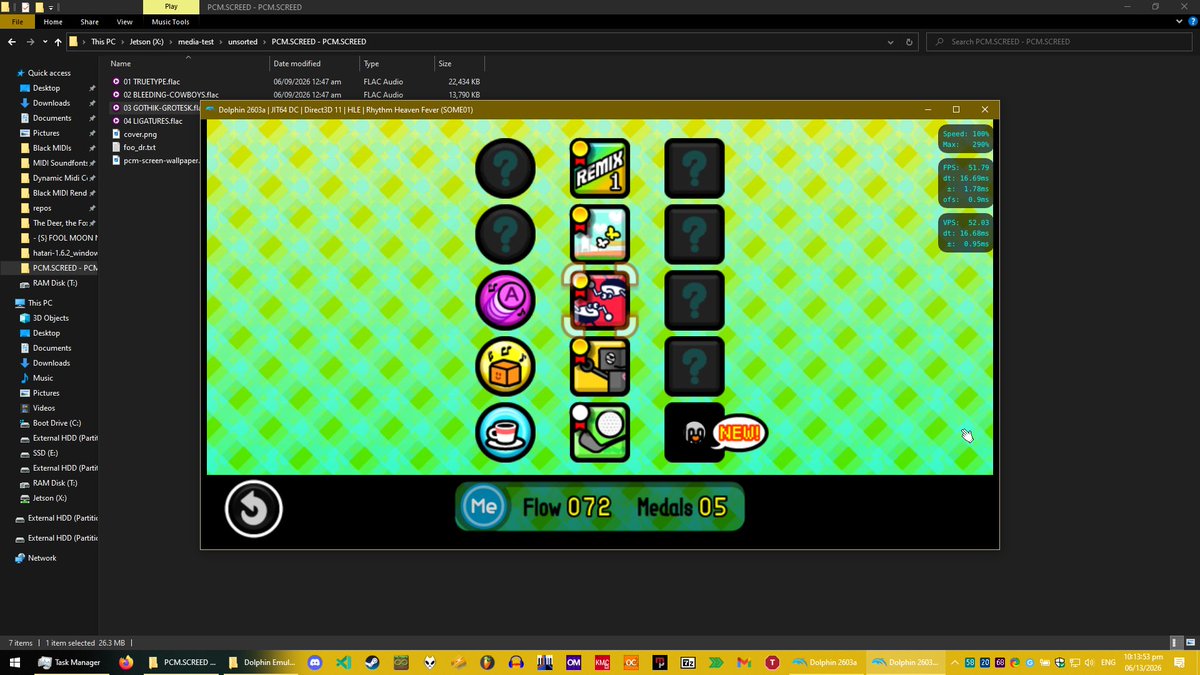Pick the yellow robot and box game
The height and width of the screenshot is (675, 1200).
600,366
